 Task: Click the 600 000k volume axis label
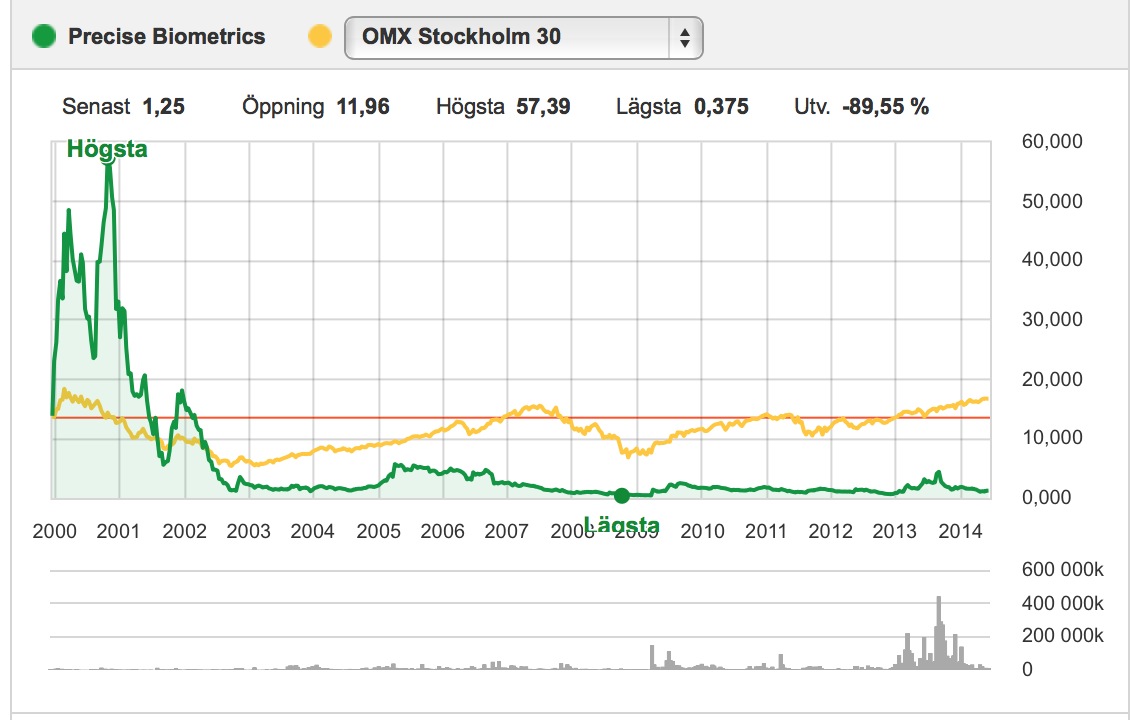tap(1060, 571)
